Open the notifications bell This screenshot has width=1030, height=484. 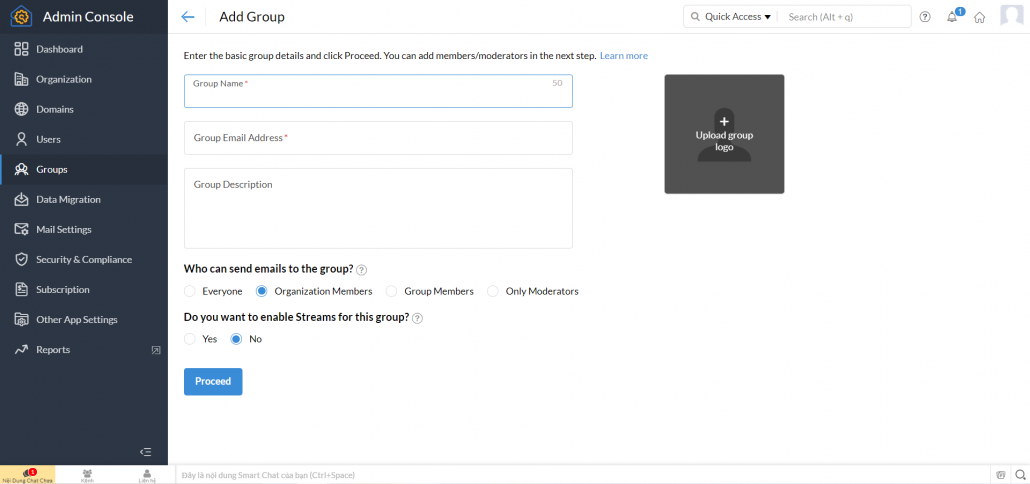coord(952,17)
